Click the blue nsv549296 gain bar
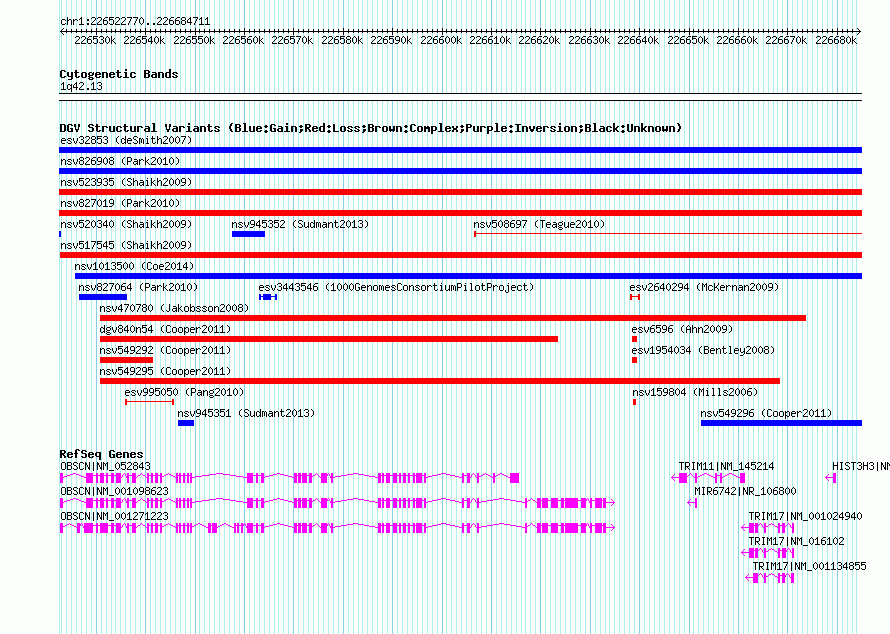This screenshot has width=890, height=634. [782, 423]
